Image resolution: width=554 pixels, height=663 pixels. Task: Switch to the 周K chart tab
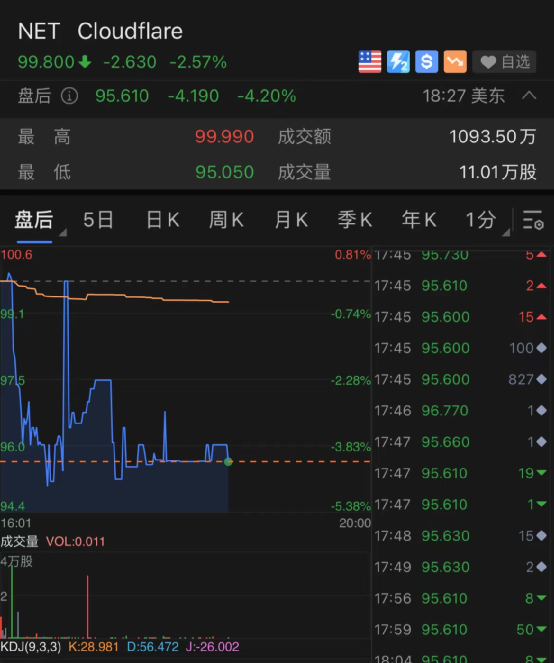(226, 220)
